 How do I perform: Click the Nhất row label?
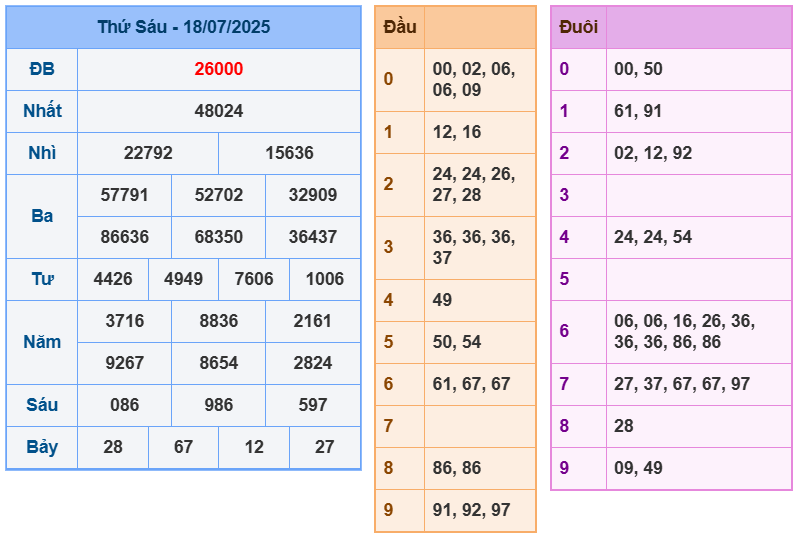coord(42,111)
